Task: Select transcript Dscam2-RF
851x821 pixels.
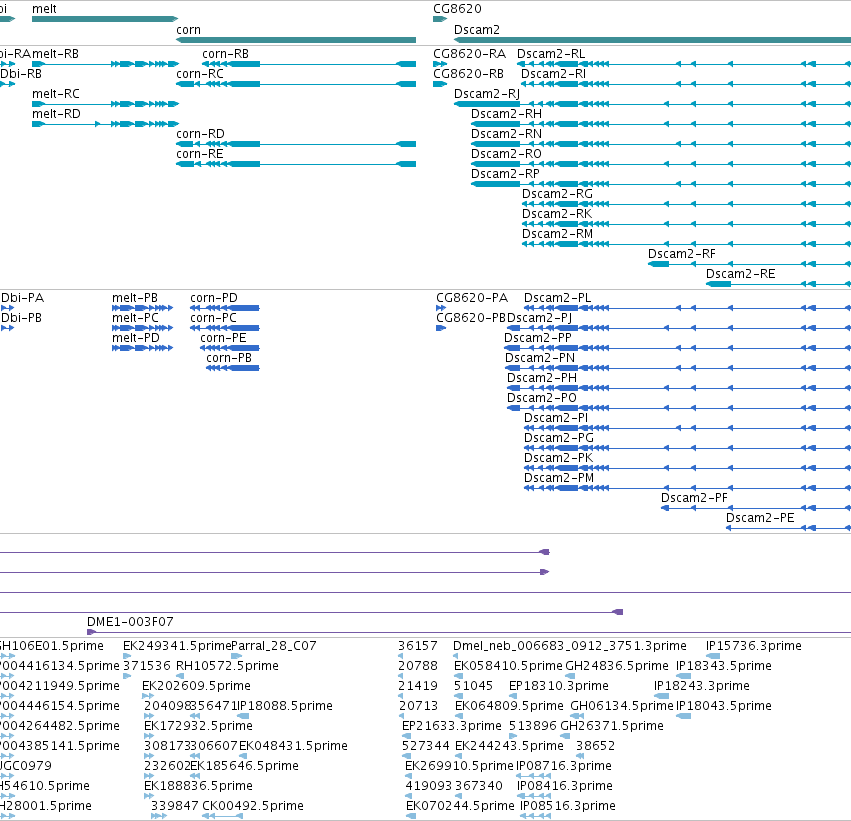Action: click(750, 264)
